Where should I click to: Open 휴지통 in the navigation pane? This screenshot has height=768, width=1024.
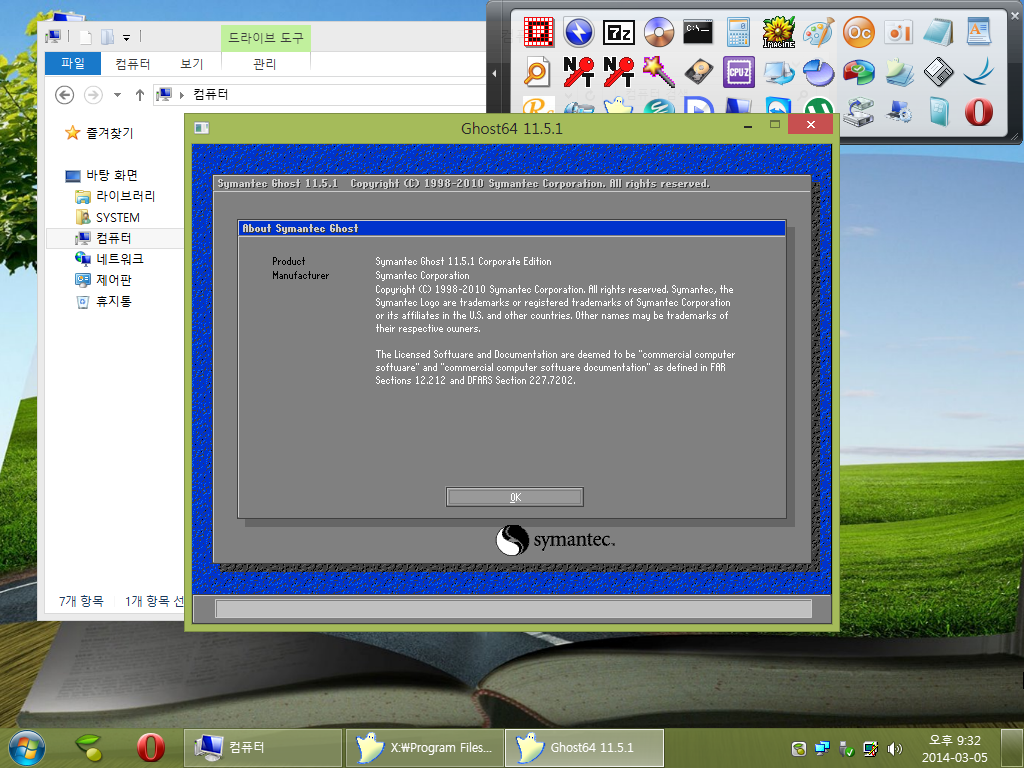click(x=114, y=301)
